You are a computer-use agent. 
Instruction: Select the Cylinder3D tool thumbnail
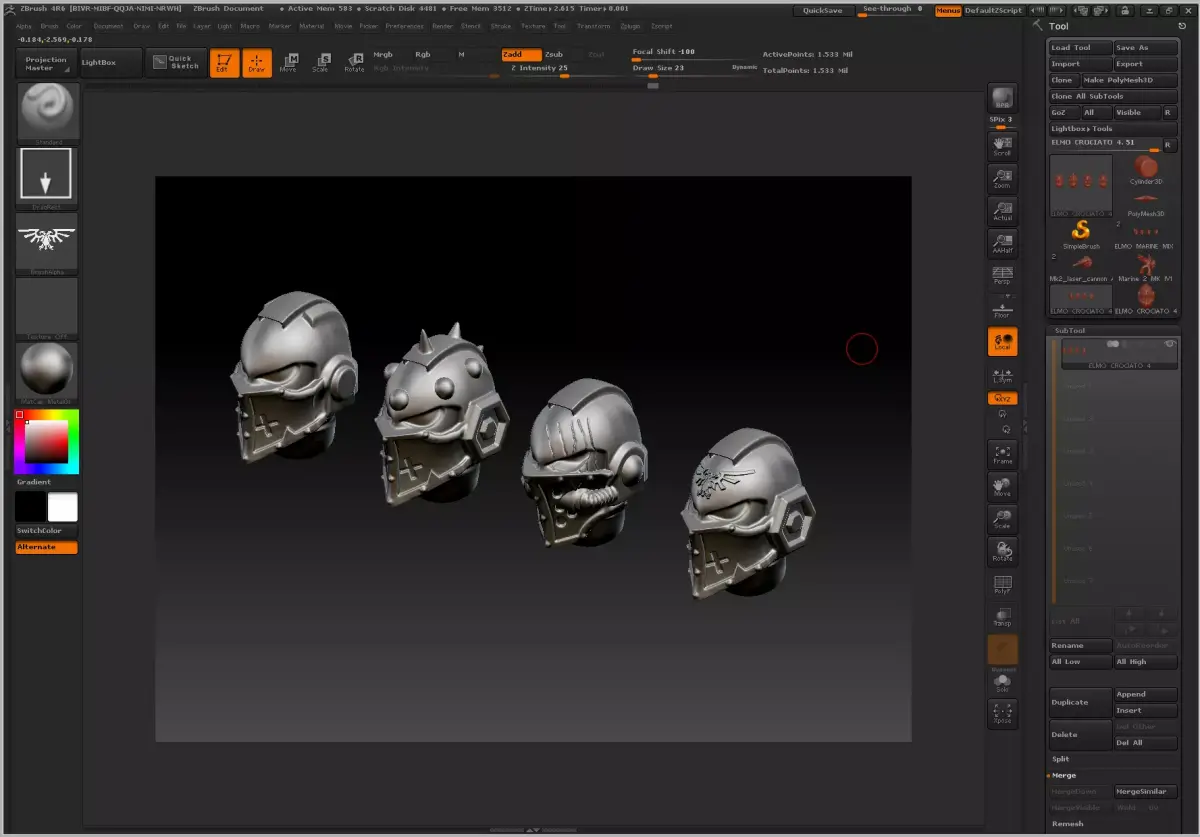point(1146,168)
